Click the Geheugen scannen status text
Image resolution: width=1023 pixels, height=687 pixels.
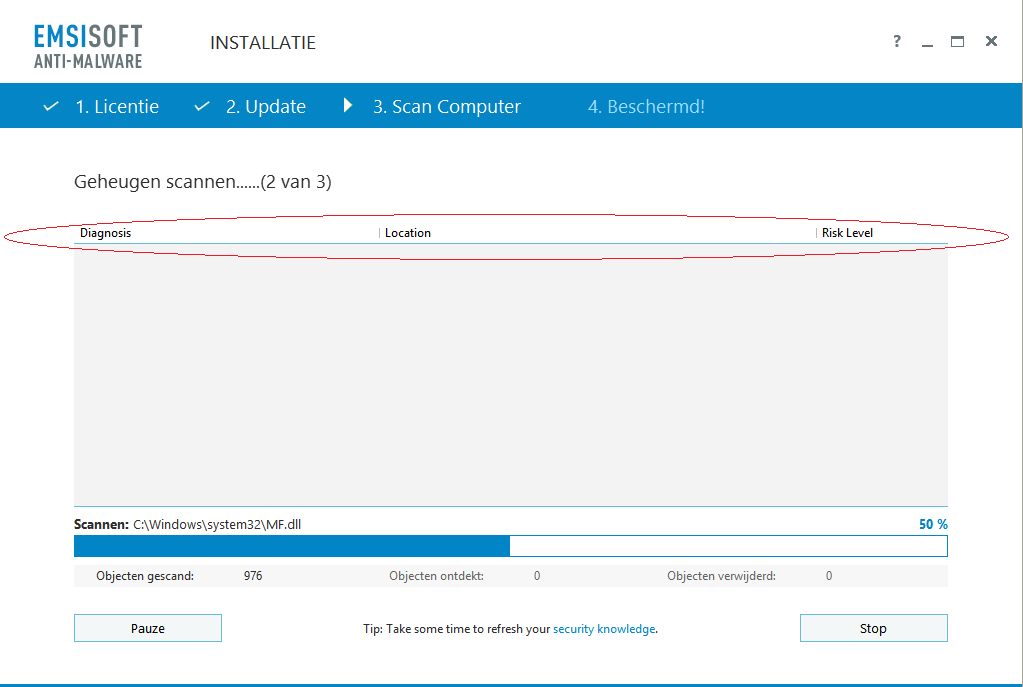pos(202,181)
